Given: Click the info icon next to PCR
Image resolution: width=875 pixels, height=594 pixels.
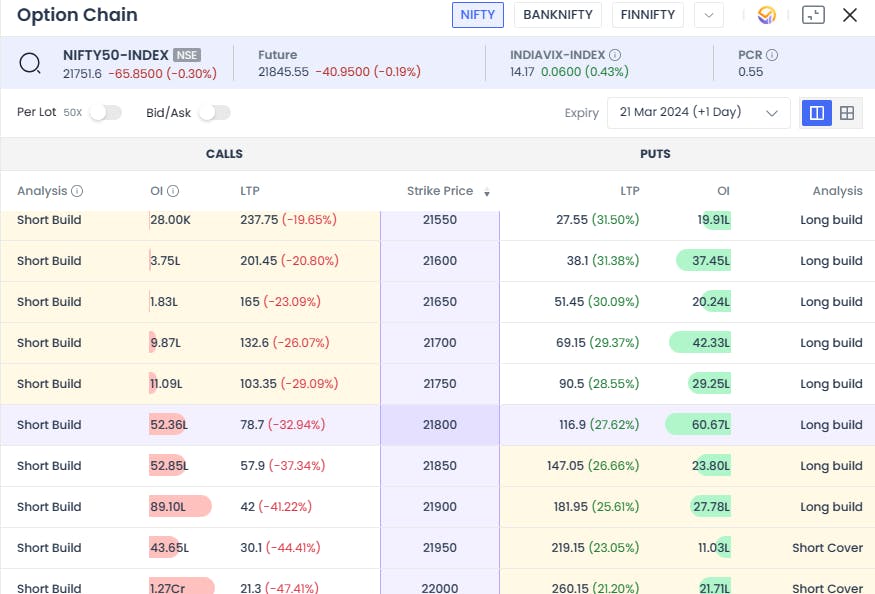Looking at the screenshot, I should [772, 55].
